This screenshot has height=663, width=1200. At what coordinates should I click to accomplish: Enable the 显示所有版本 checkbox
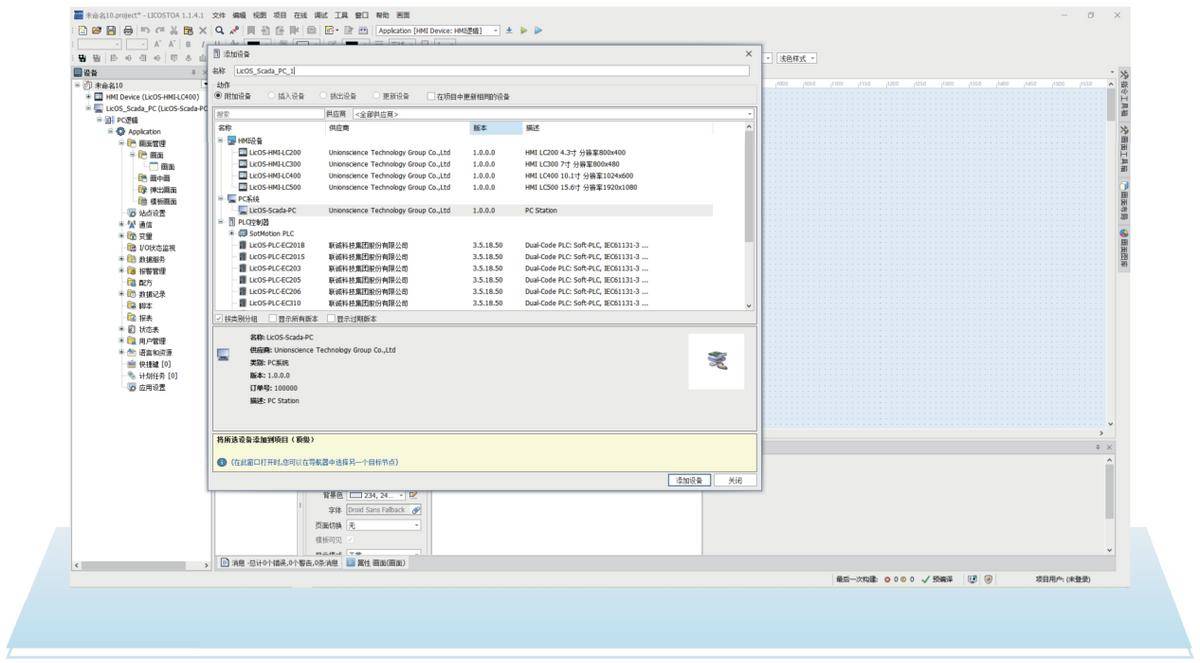[x=273, y=319]
